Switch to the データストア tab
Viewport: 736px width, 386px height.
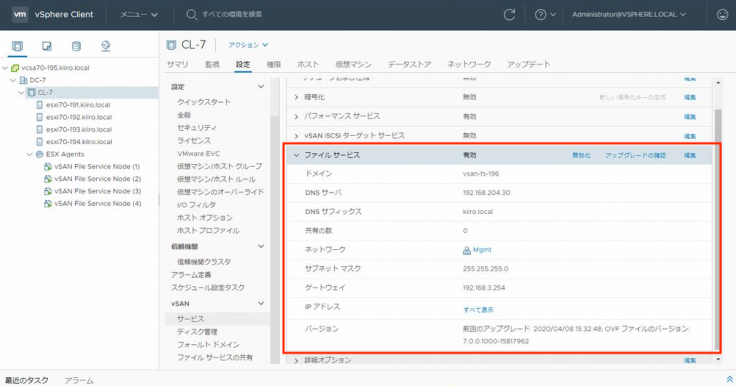409,64
